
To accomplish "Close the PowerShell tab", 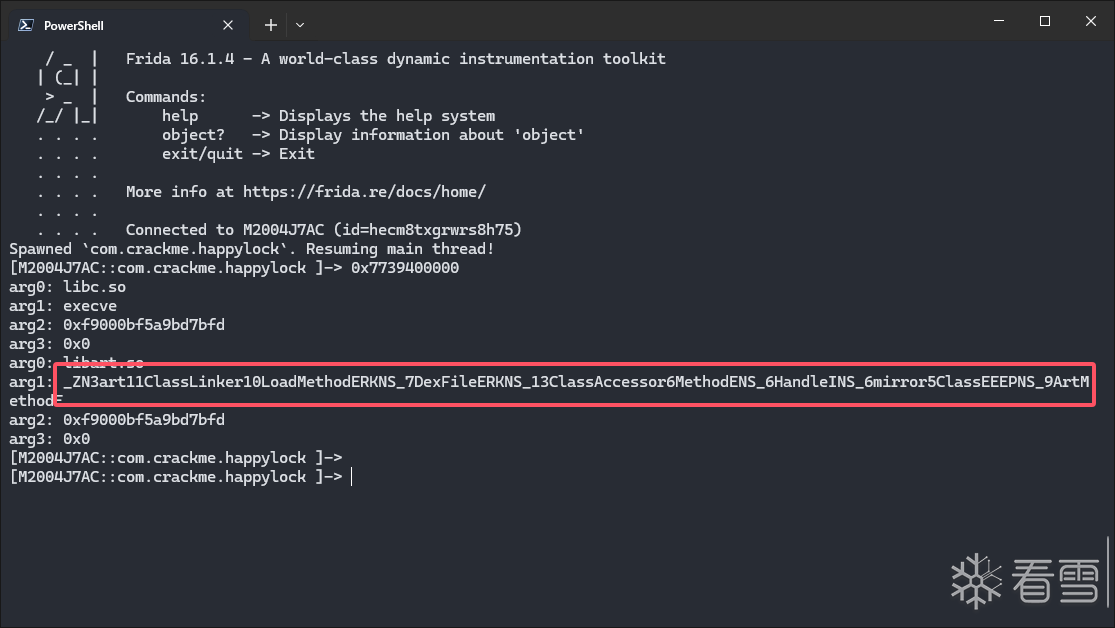I will pos(229,25).
